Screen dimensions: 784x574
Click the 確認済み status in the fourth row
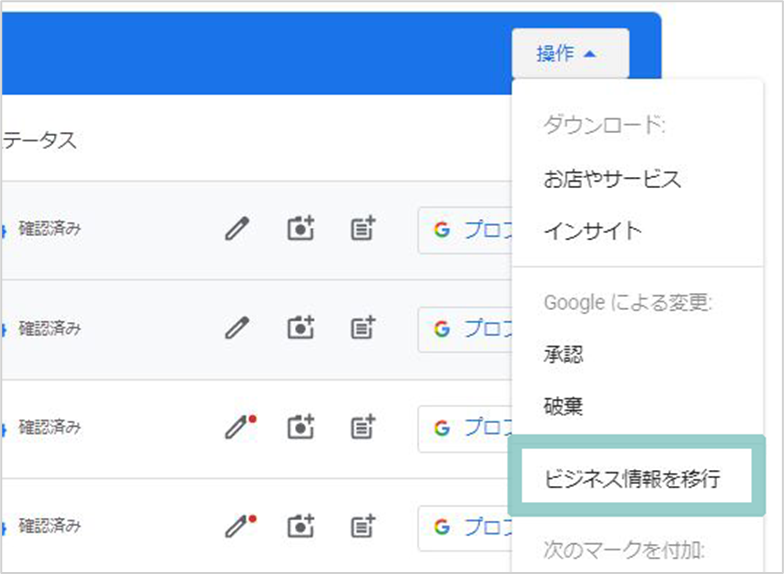[x=50, y=526]
